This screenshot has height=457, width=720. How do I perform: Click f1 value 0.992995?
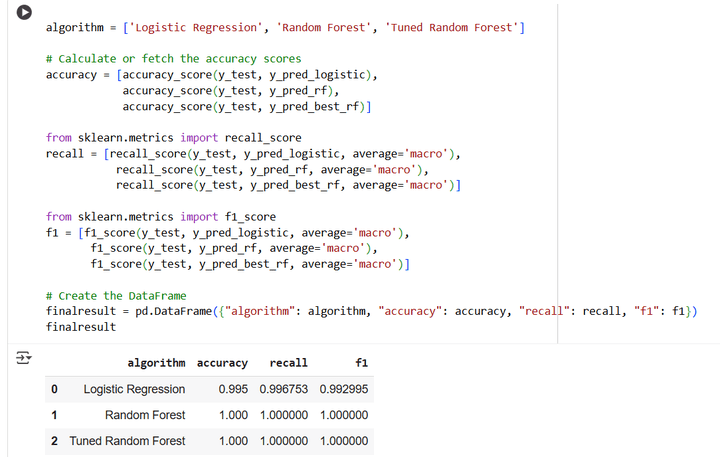343,389
